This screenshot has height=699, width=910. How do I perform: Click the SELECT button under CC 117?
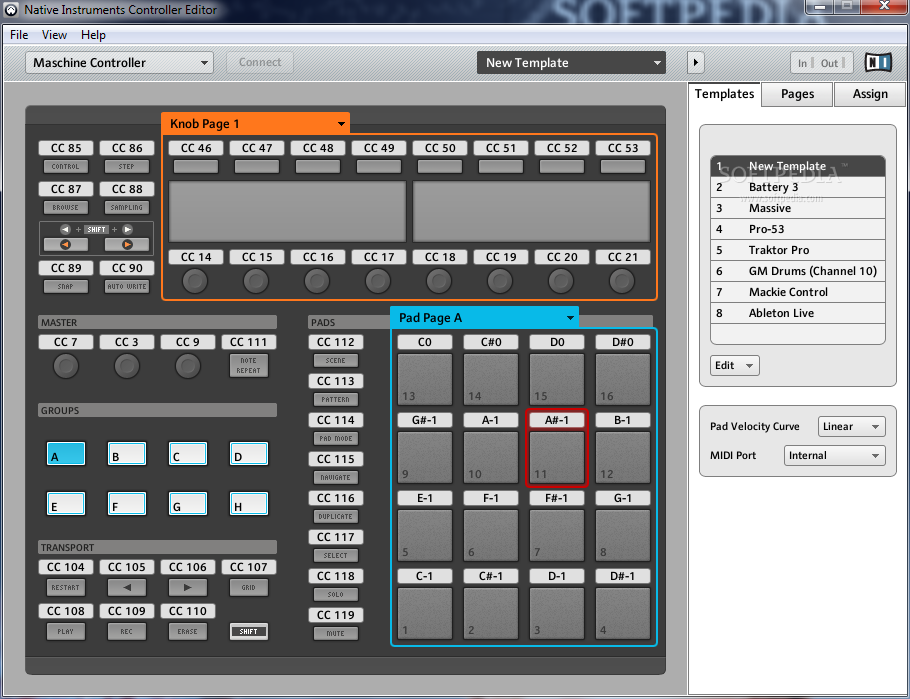coord(335,556)
